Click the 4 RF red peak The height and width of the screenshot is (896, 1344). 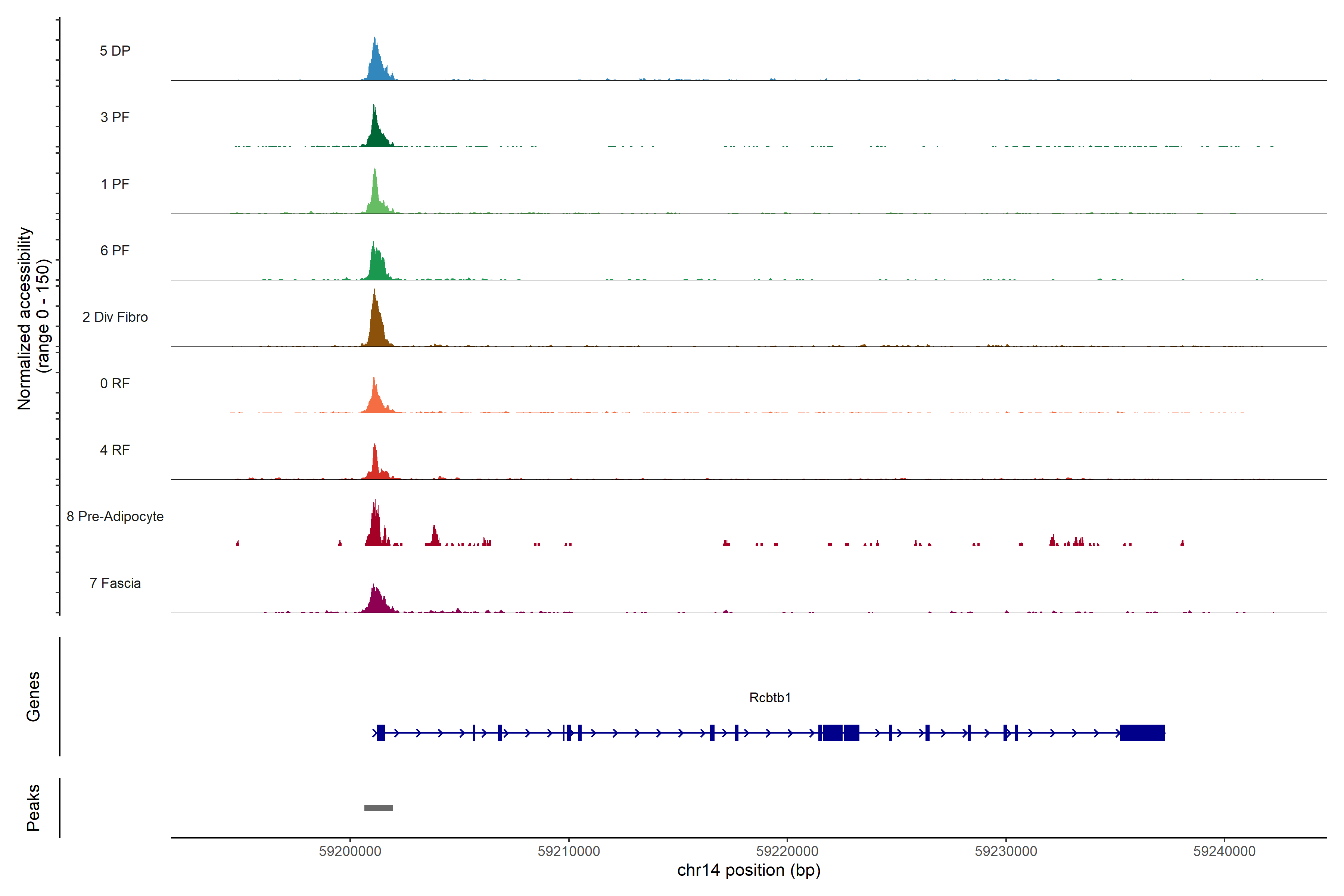tap(376, 466)
